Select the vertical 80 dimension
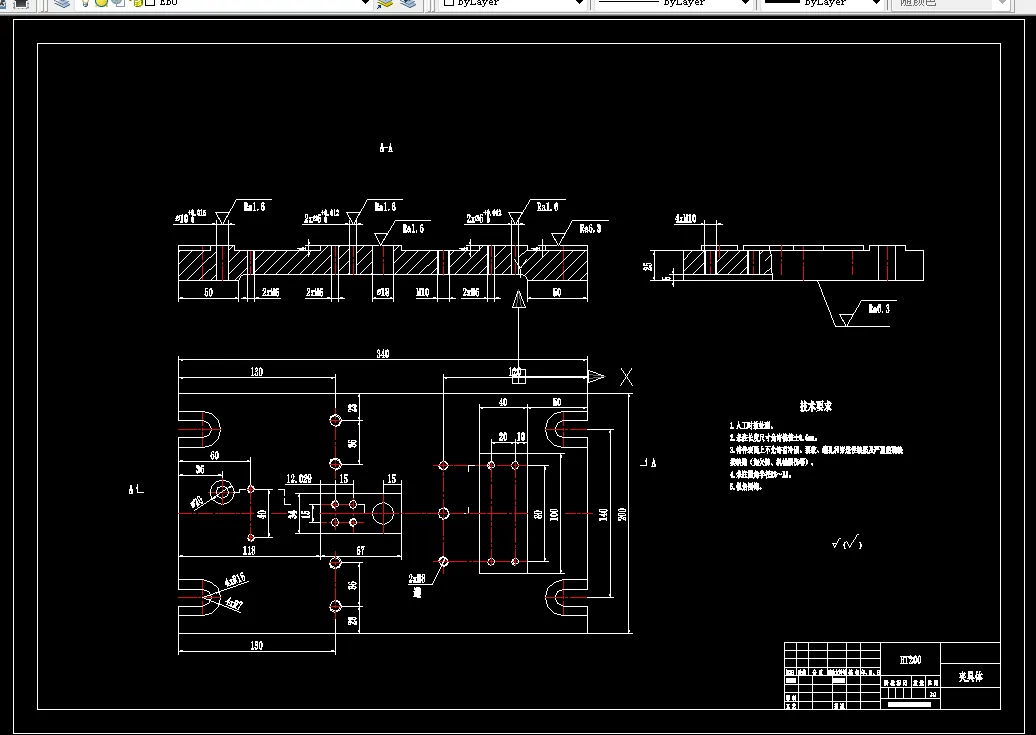The height and width of the screenshot is (735, 1036). tap(538, 514)
